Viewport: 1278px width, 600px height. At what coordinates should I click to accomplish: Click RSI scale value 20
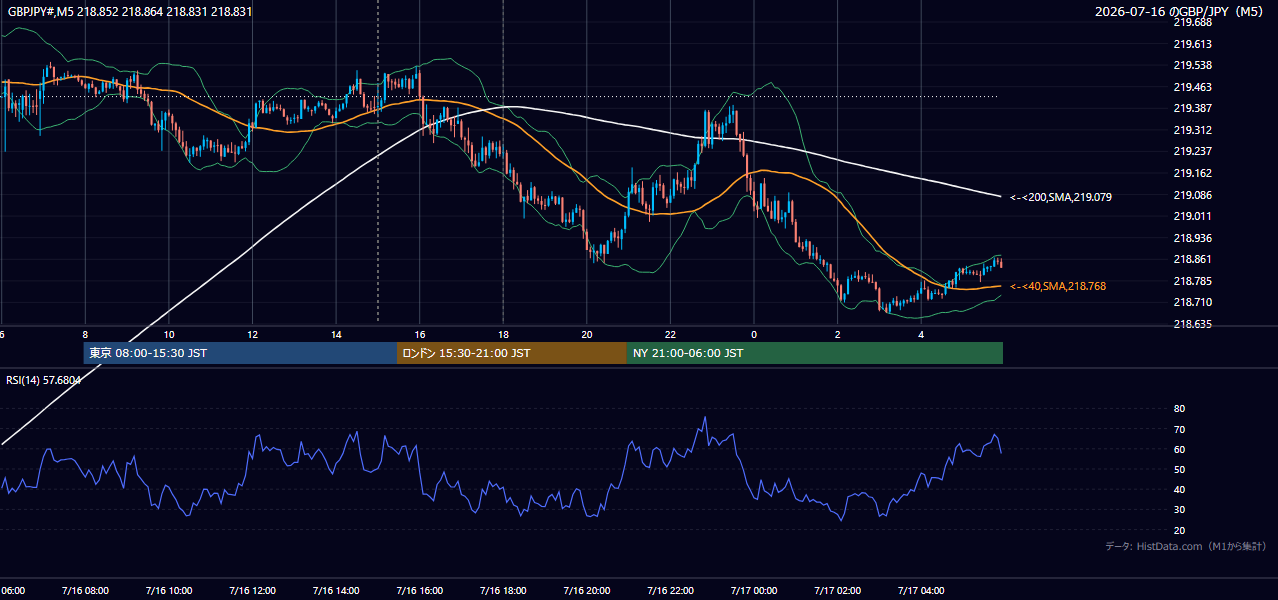tap(1179, 530)
